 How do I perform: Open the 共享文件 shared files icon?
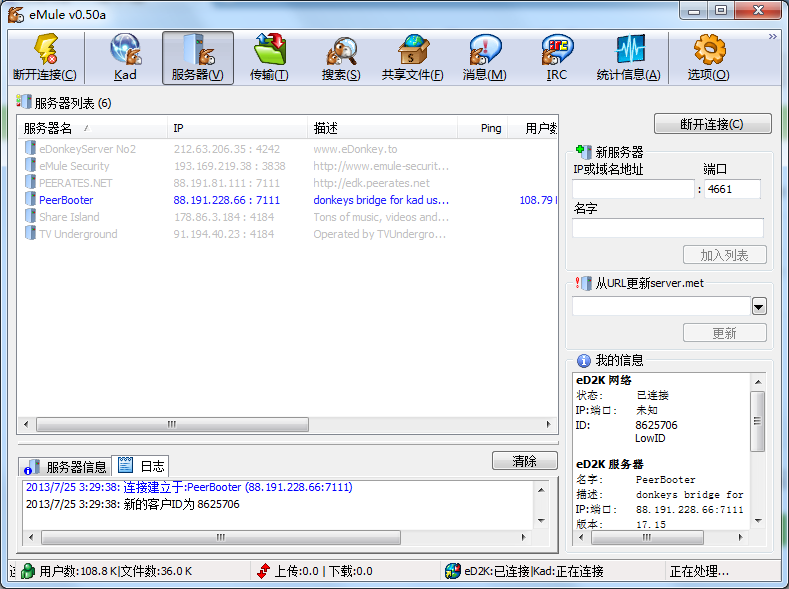point(413,49)
